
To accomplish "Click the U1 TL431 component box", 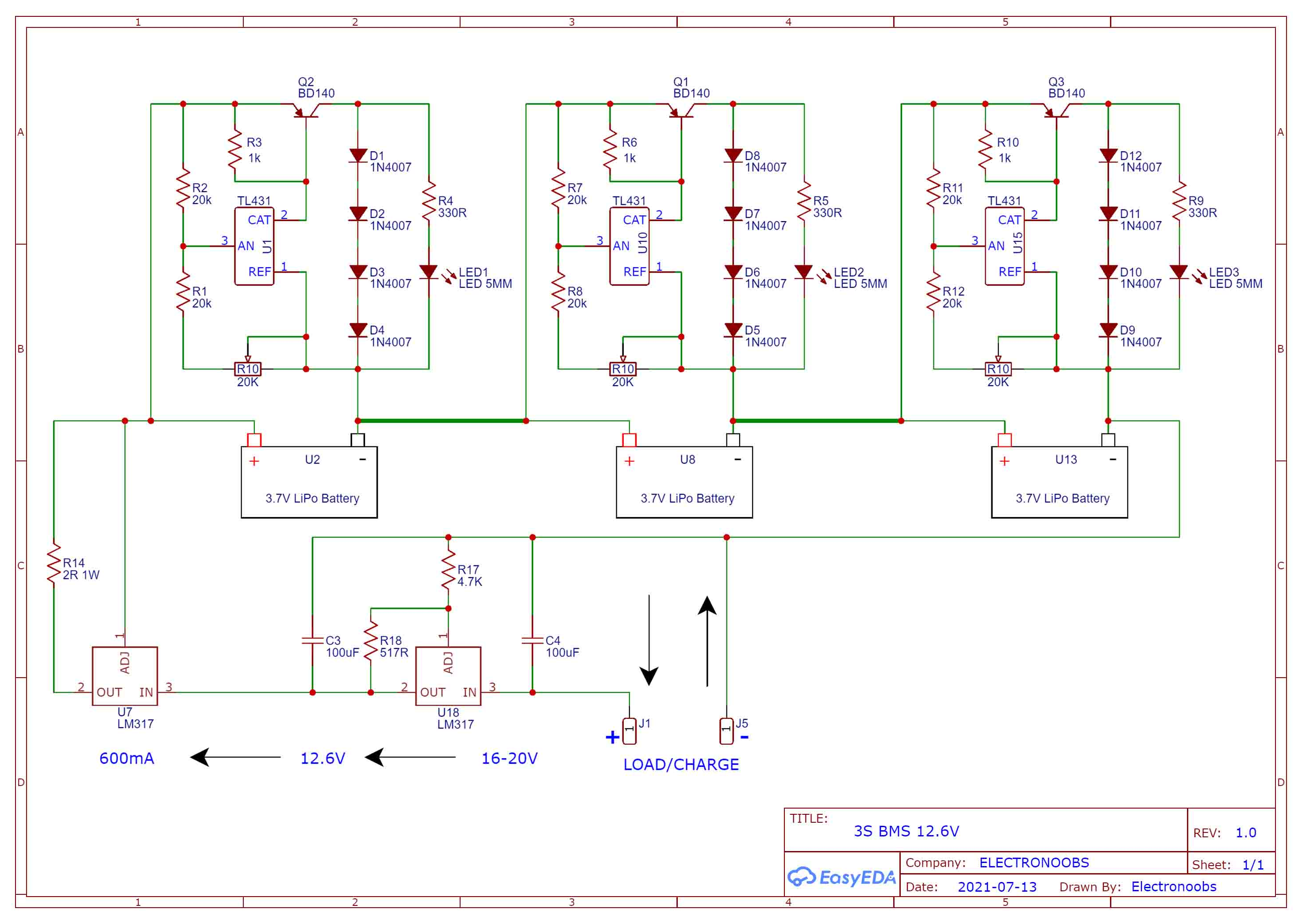I will [254, 246].
